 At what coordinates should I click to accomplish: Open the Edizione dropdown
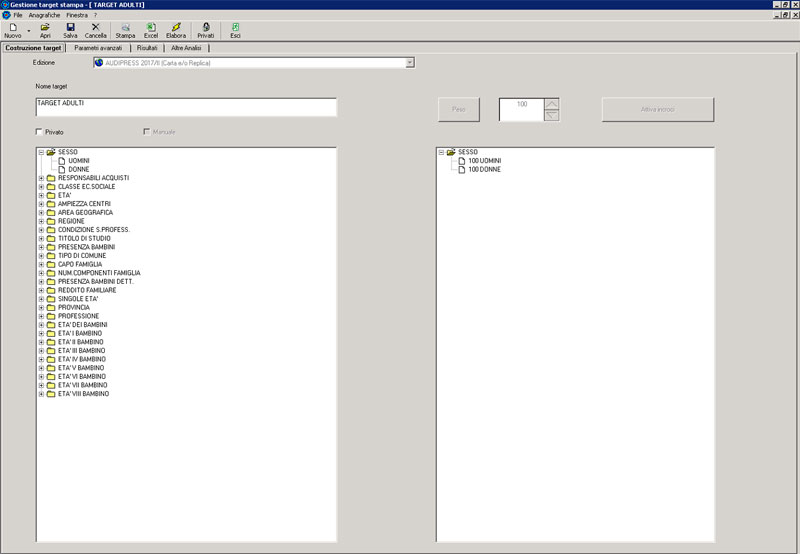coord(410,63)
